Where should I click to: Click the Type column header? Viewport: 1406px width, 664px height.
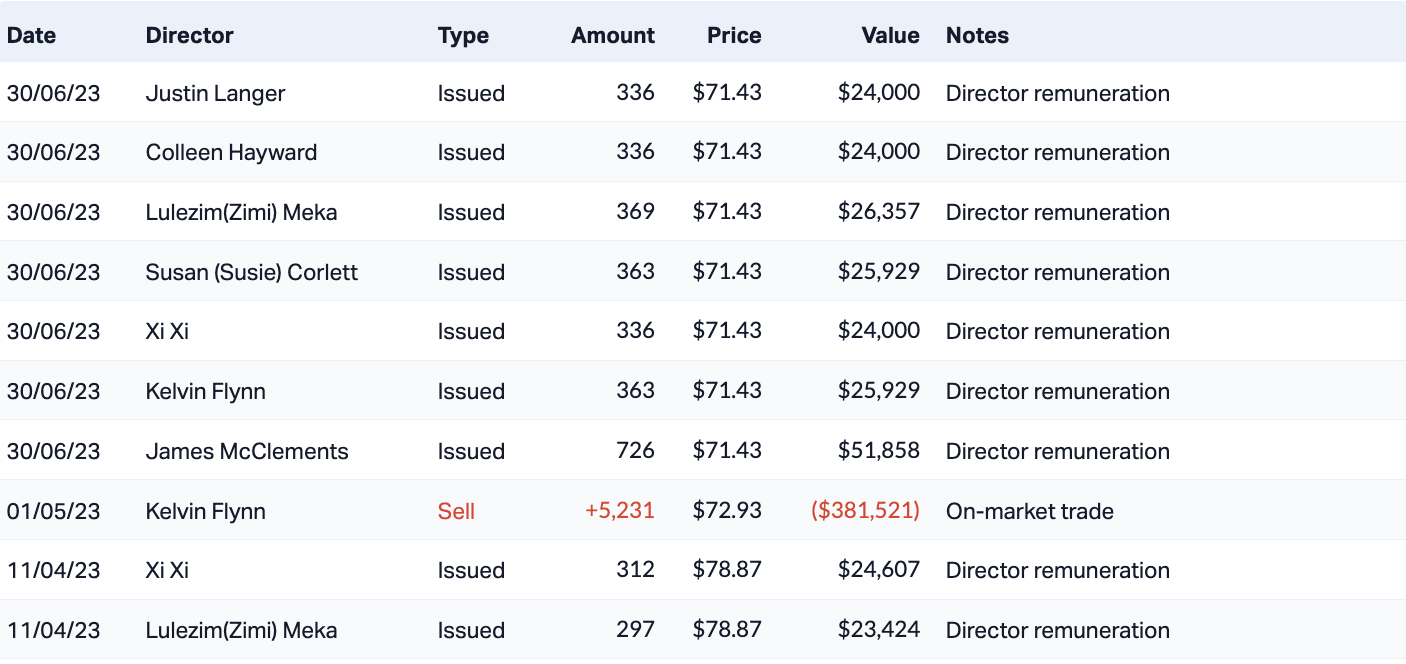[463, 35]
